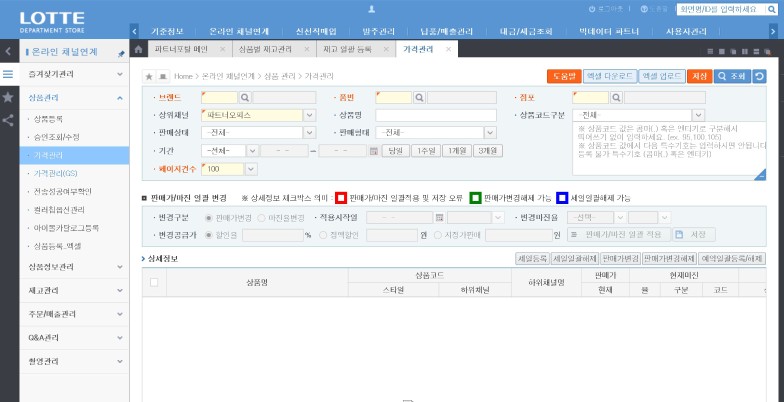Click the search icon next to 브랜드 field
This screenshot has height=402, width=784.
coord(245,98)
